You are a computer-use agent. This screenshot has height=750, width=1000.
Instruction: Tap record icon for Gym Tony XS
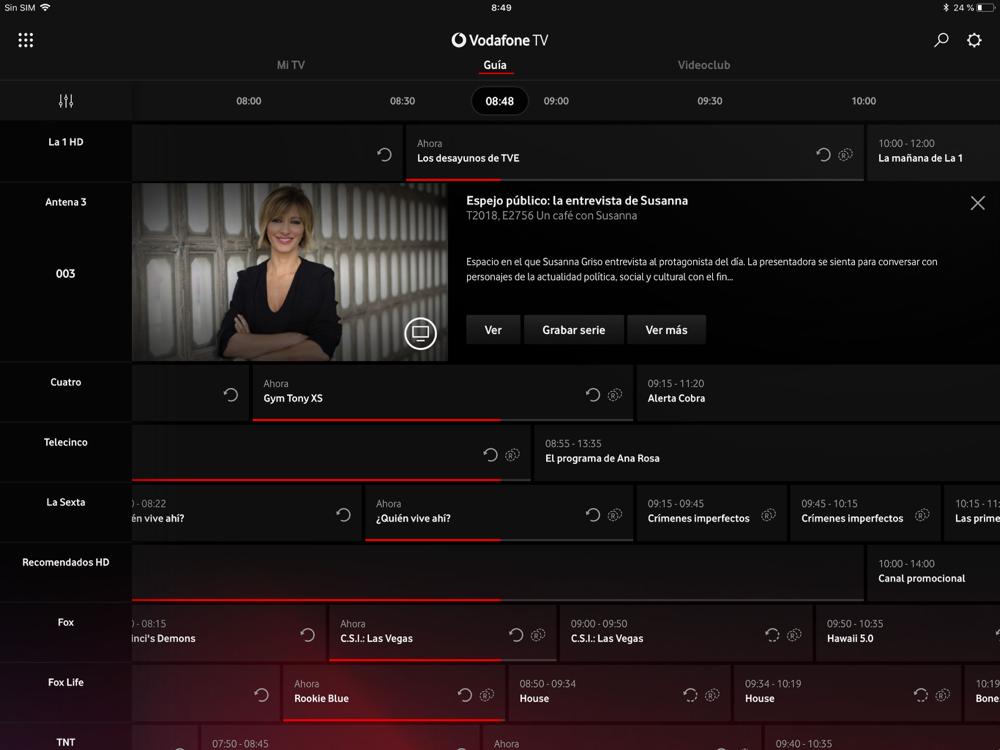[x=615, y=395]
